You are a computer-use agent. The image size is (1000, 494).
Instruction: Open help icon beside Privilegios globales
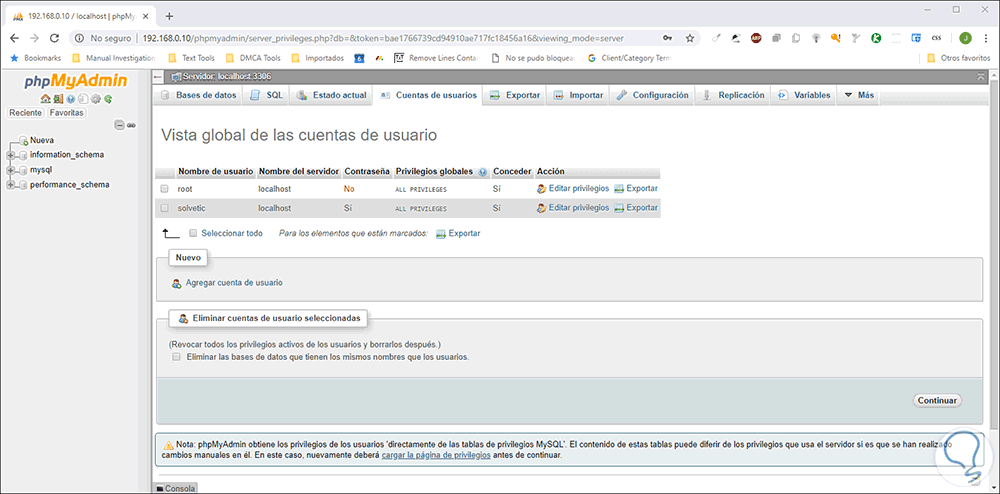coord(482,172)
